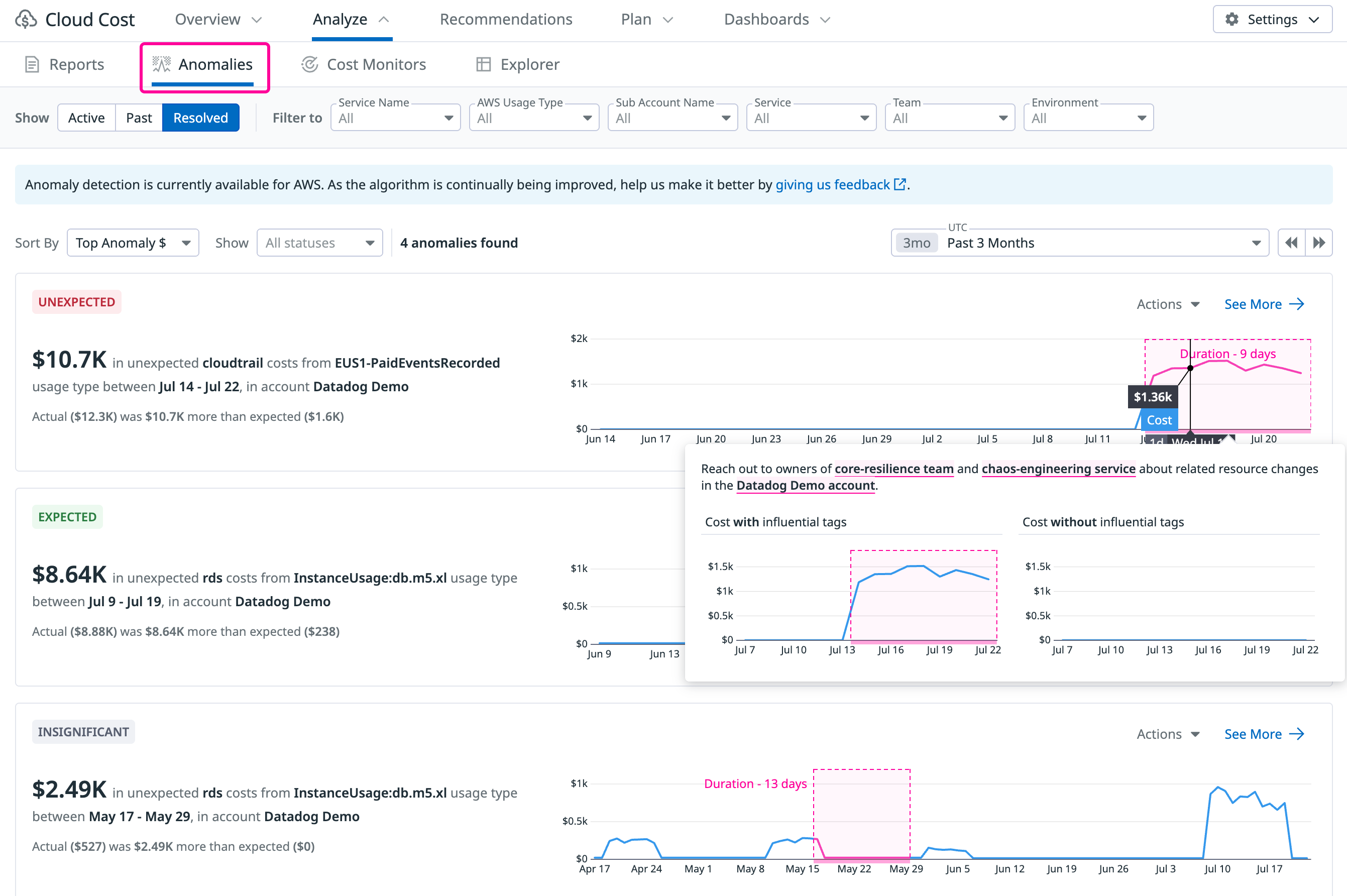Screen dimensions: 1347x896
Task: Click the $2.49K anomaly amount
Action: (69, 789)
